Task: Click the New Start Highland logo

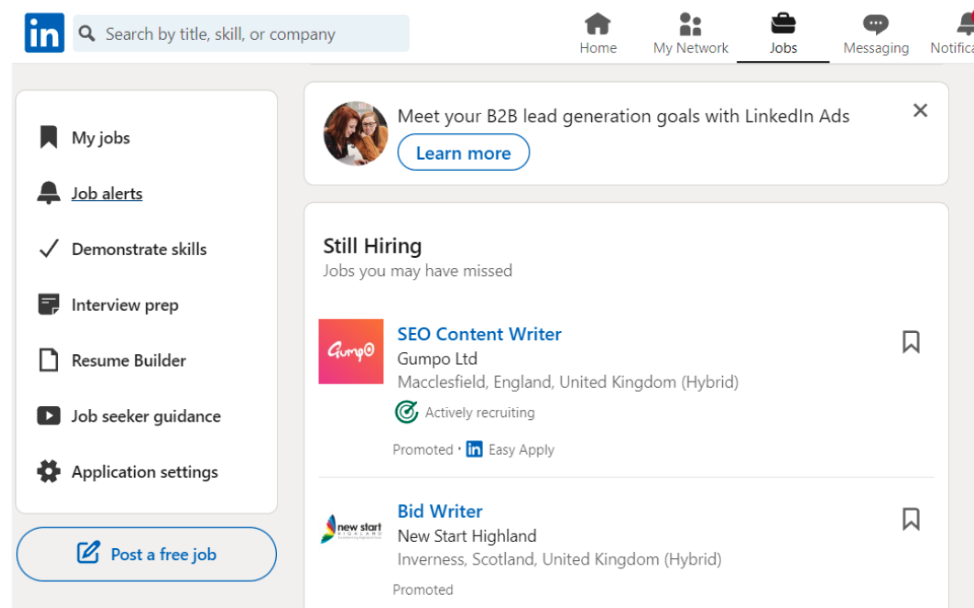Action: coord(351,529)
